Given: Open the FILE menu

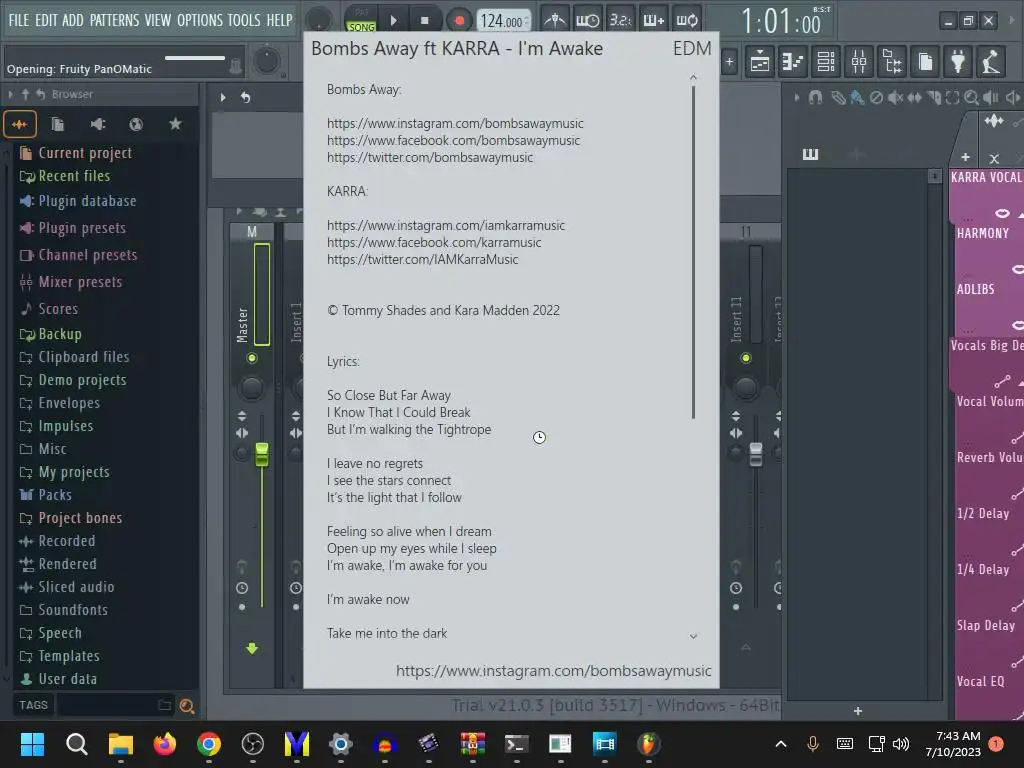Looking at the screenshot, I should [19, 20].
